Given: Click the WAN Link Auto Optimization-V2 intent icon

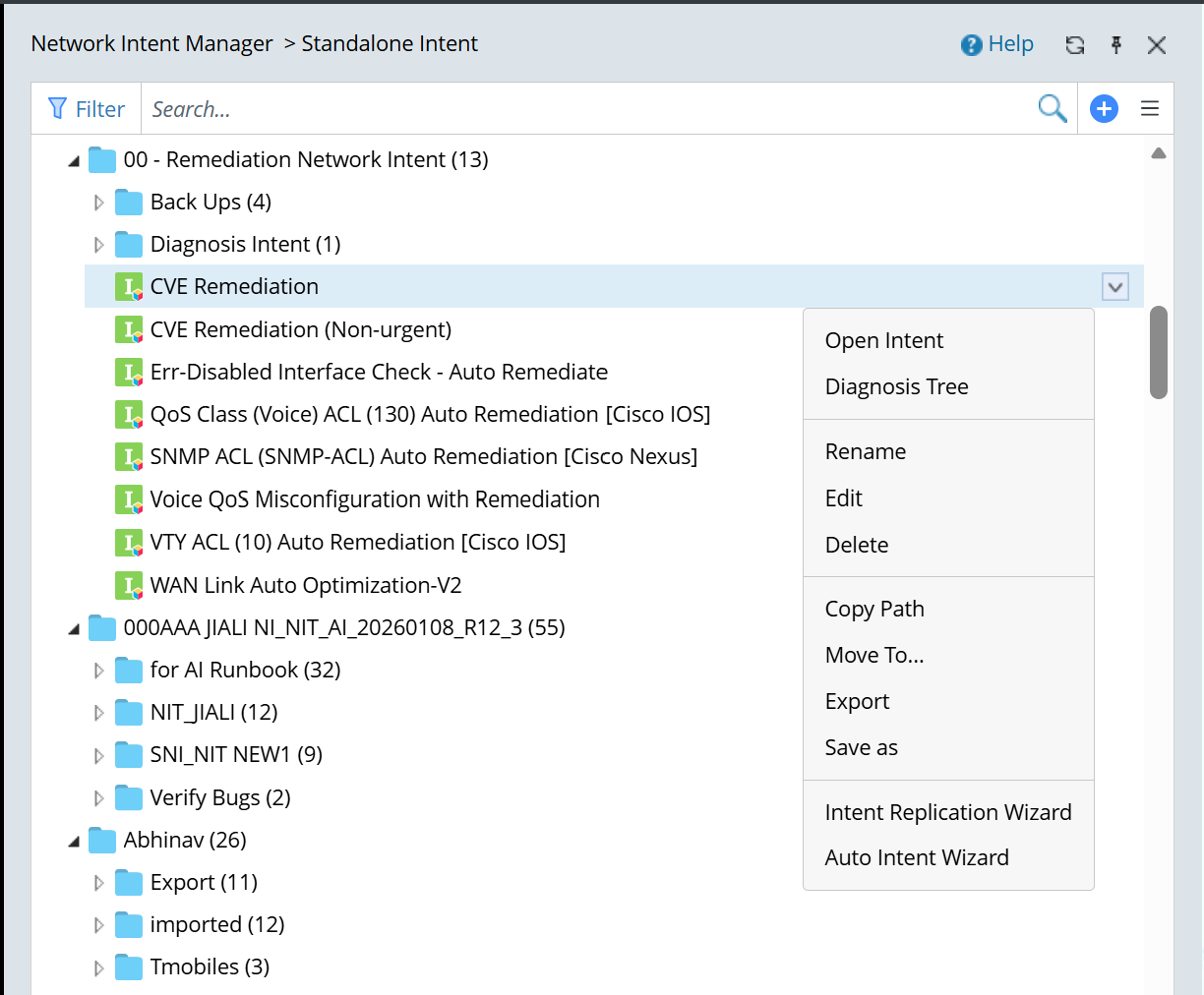Looking at the screenshot, I should (129, 586).
